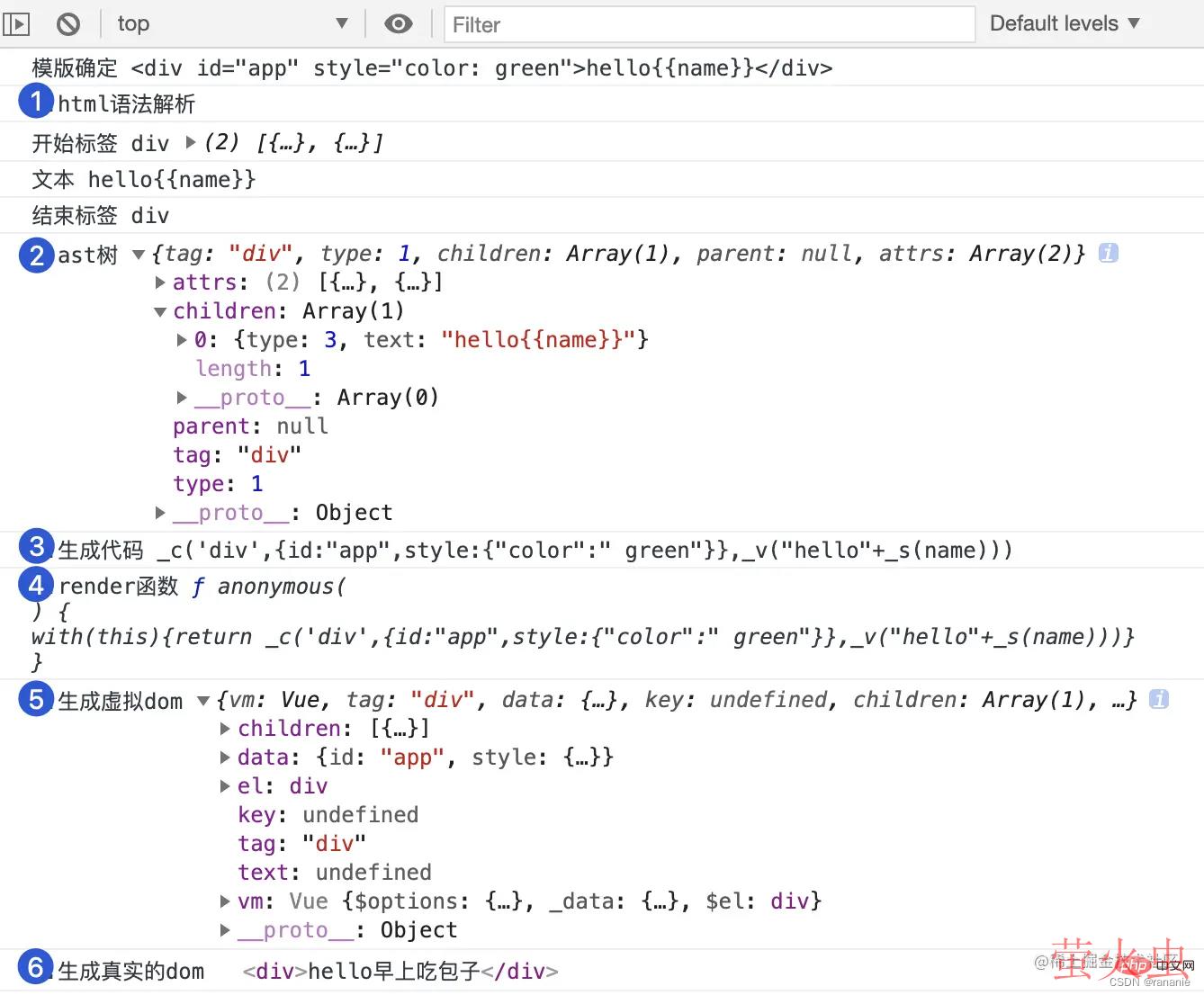Collapse children: Array(1) node
This screenshot has width=1204, height=995.
click(160, 312)
